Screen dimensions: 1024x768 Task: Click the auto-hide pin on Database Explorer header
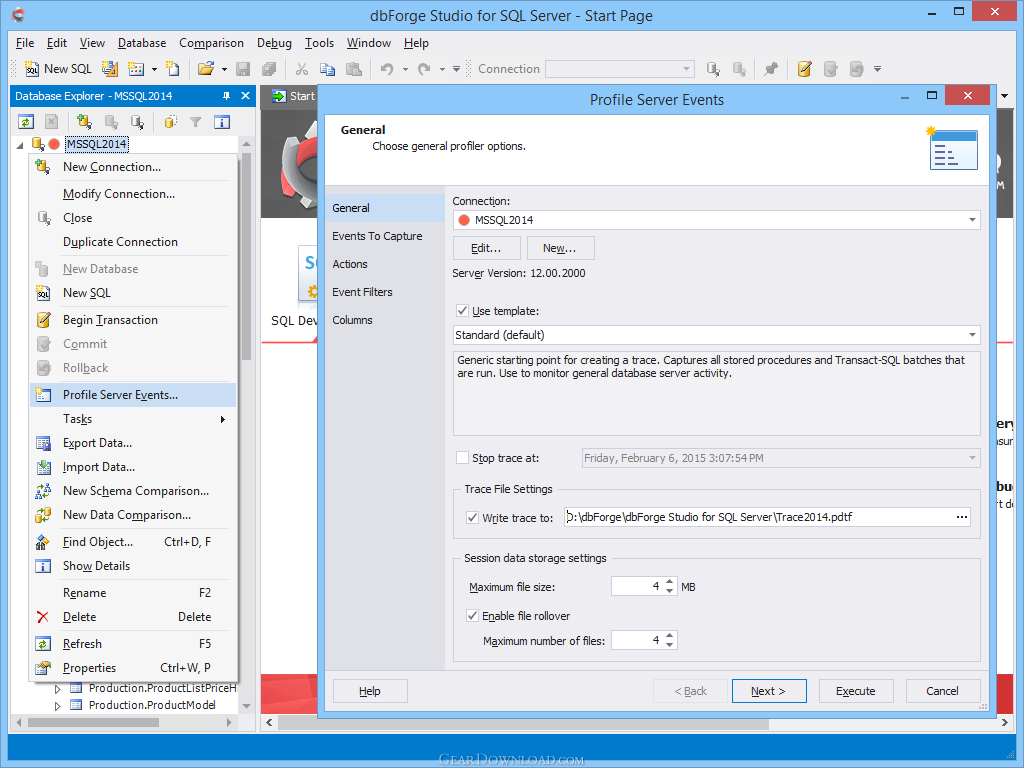227,96
